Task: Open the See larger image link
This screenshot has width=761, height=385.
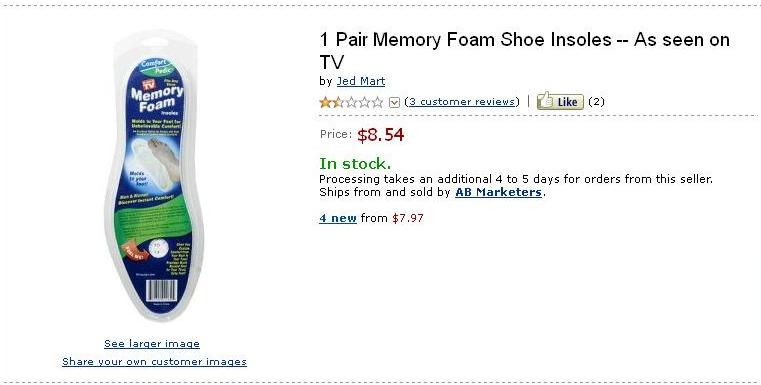Action: coord(152,344)
